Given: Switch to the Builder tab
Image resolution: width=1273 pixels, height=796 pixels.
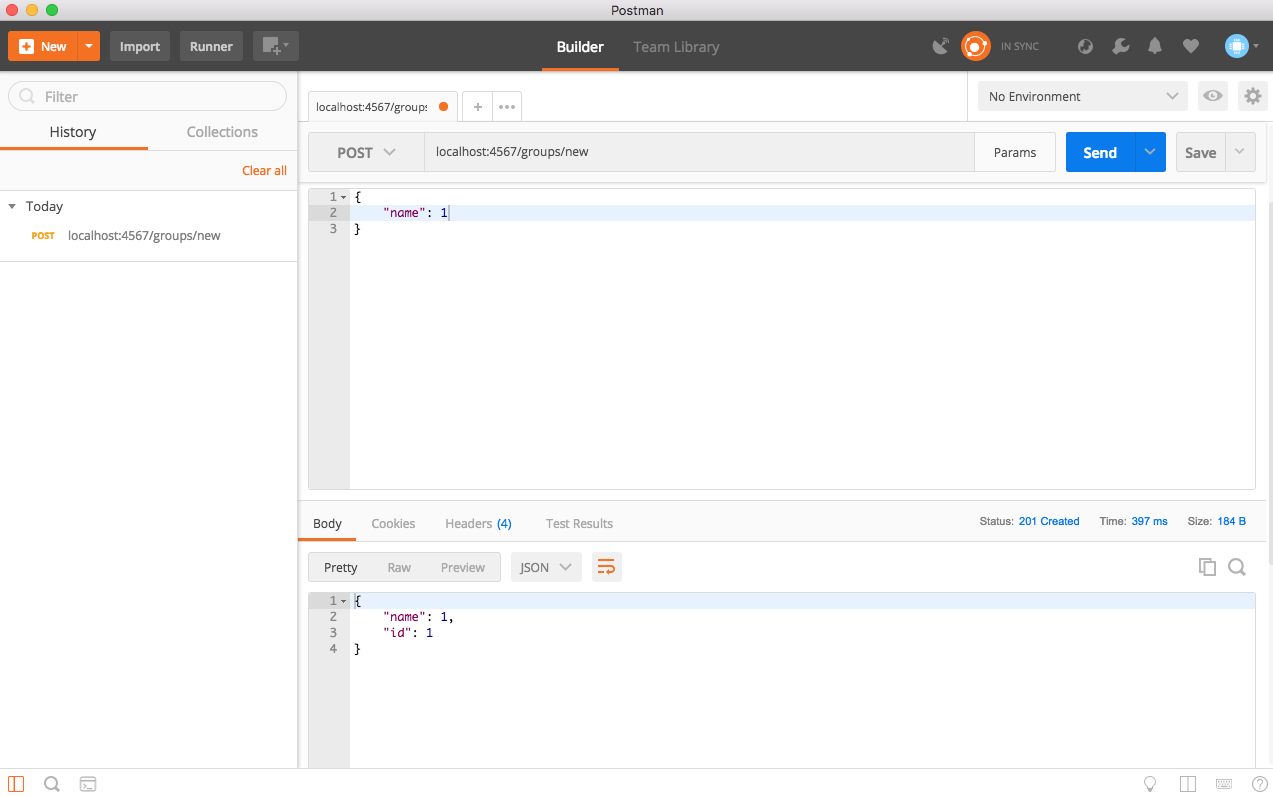Looking at the screenshot, I should point(580,47).
